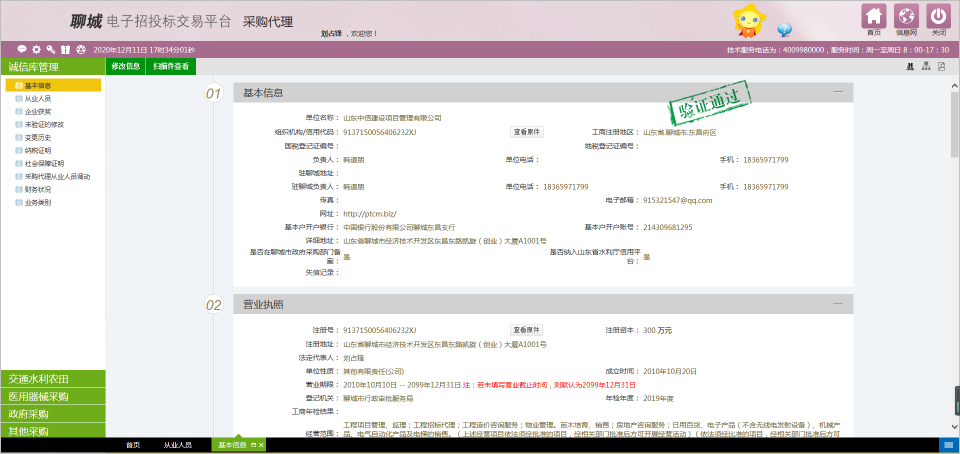This screenshot has height=454, width=960.
Task: Select 从业人员 in the left tree
Action: (x=38, y=99)
